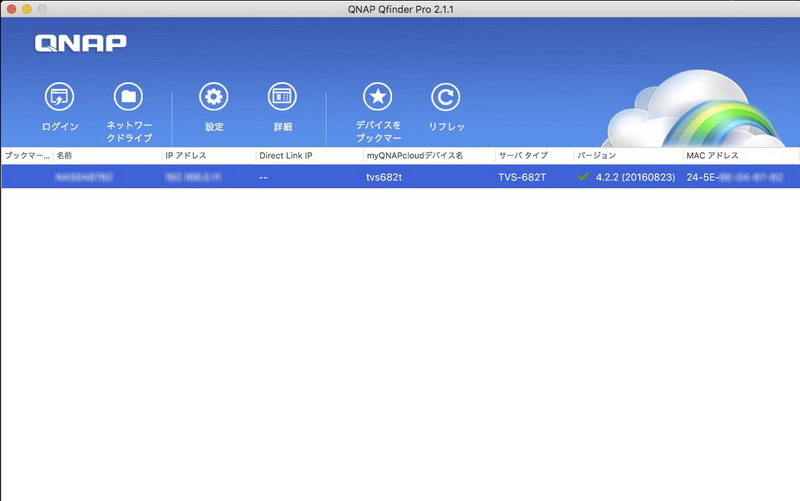Click the 4.2.2 (20160823) version value
800x501 pixels.
pyautogui.click(x=635, y=177)
